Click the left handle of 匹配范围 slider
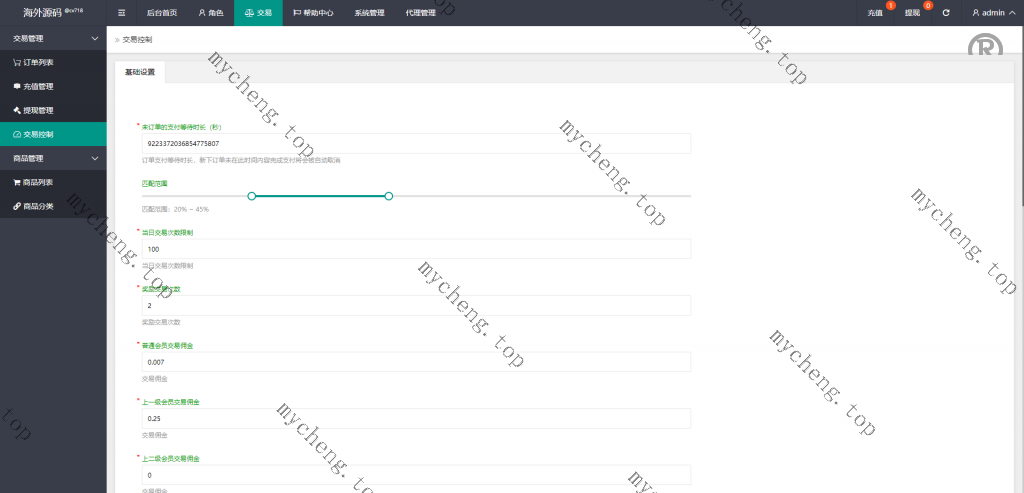The width and height of the screenshot is (1024, 493). (251, 196)
